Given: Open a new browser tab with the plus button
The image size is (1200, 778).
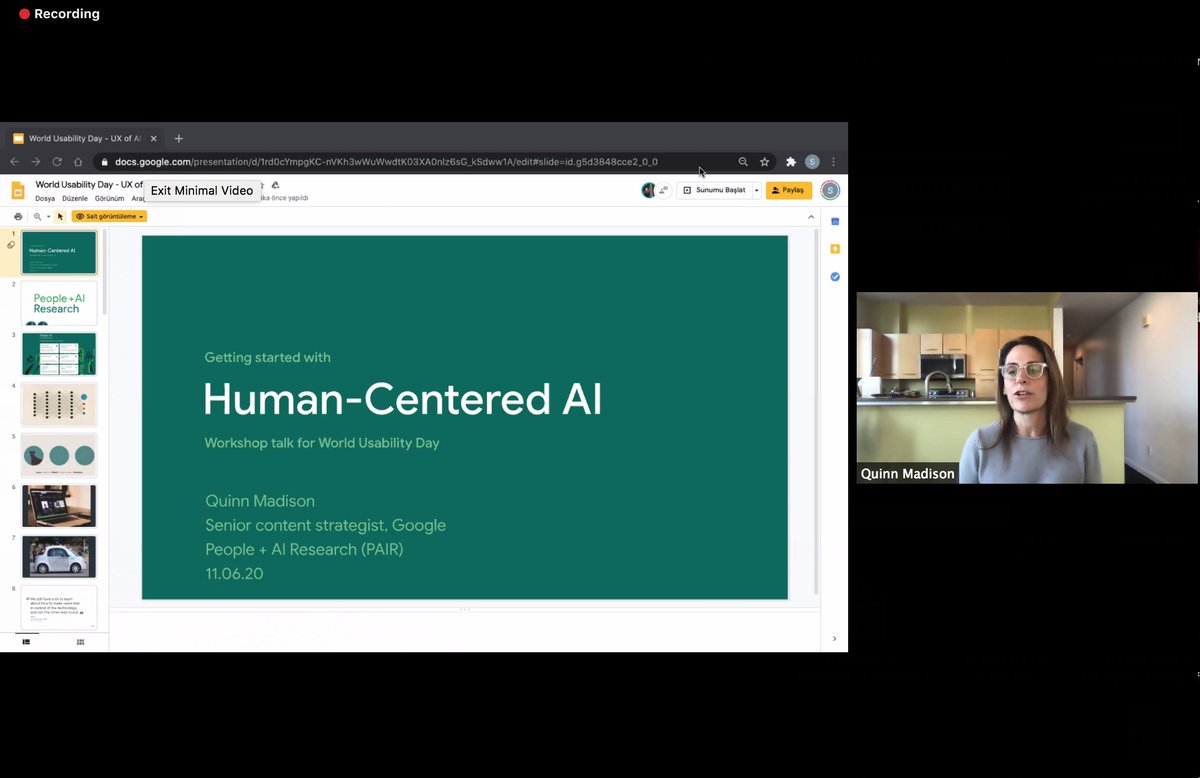Looking at the screenshot, I should pos(179,139).
